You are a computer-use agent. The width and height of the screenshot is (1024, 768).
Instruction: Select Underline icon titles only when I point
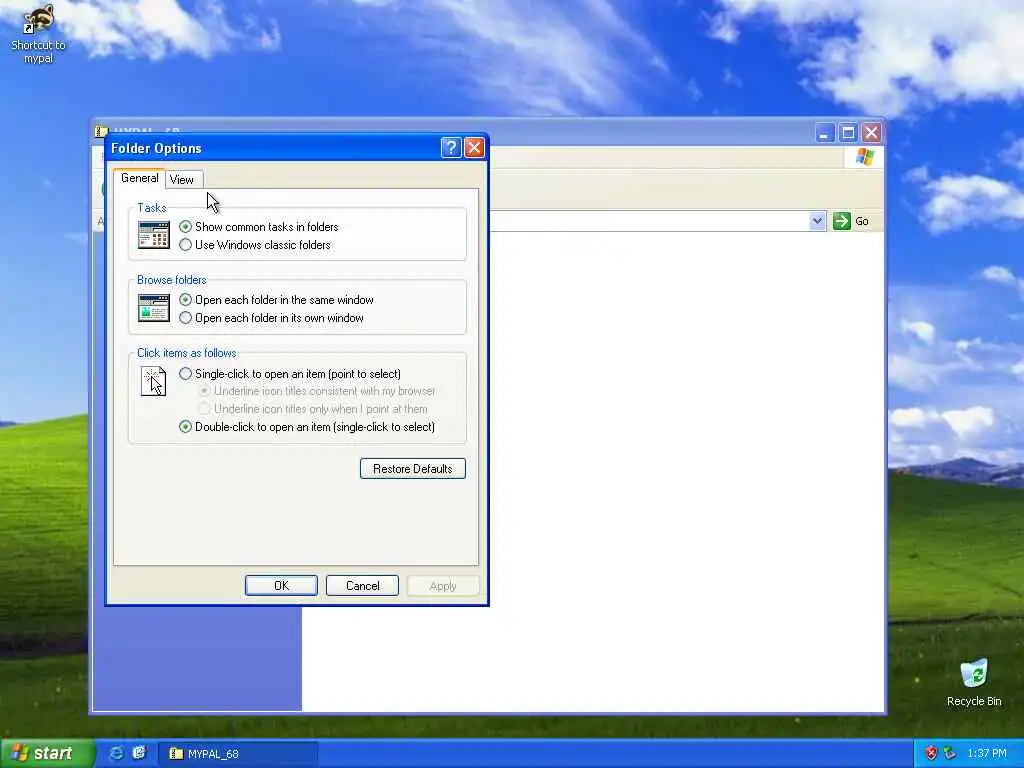point(313,409)
